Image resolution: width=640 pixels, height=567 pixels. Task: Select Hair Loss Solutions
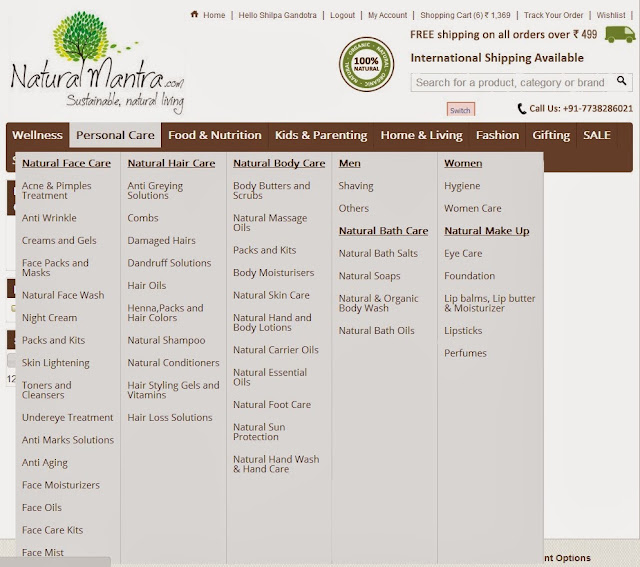169,417
